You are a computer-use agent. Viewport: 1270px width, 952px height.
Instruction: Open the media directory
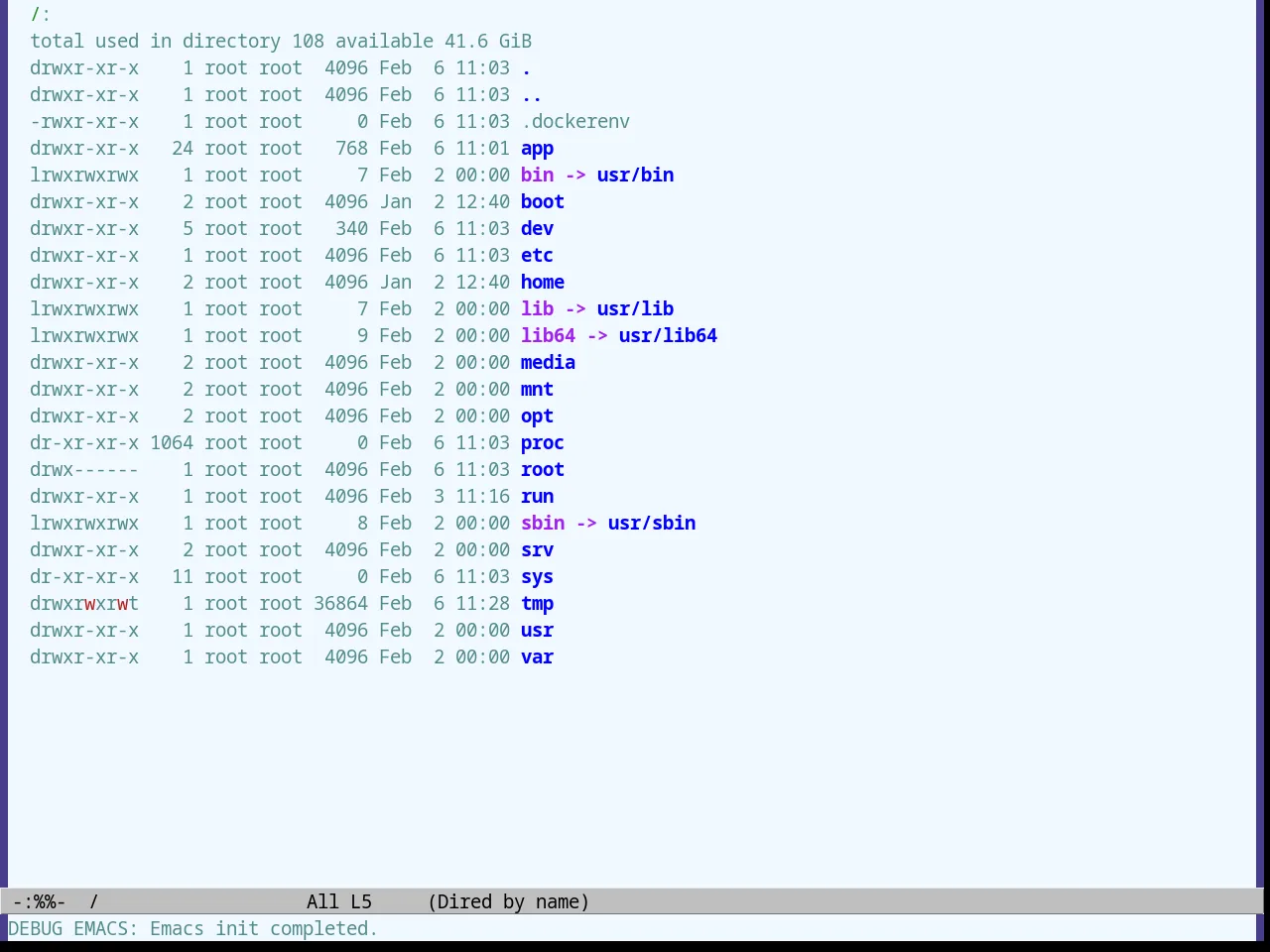click(548, 363)
